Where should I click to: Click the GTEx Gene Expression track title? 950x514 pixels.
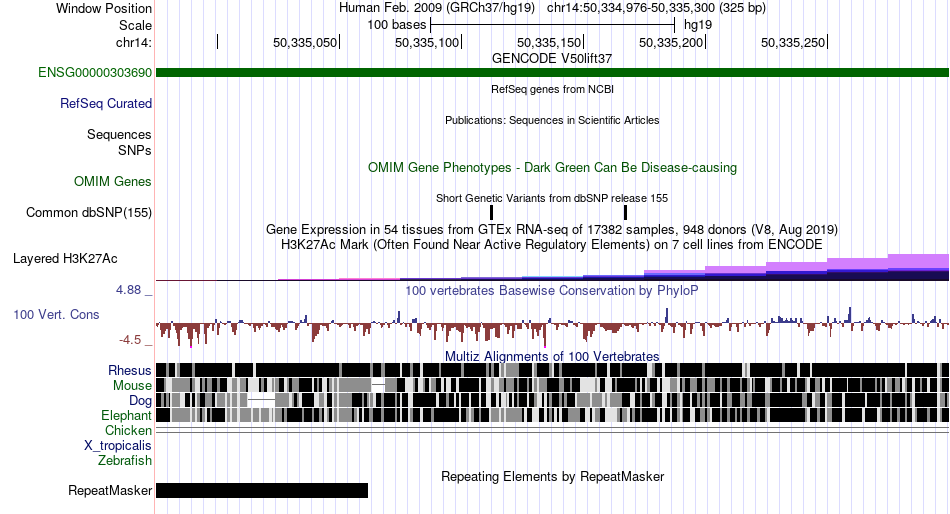(x=552, y=230)
